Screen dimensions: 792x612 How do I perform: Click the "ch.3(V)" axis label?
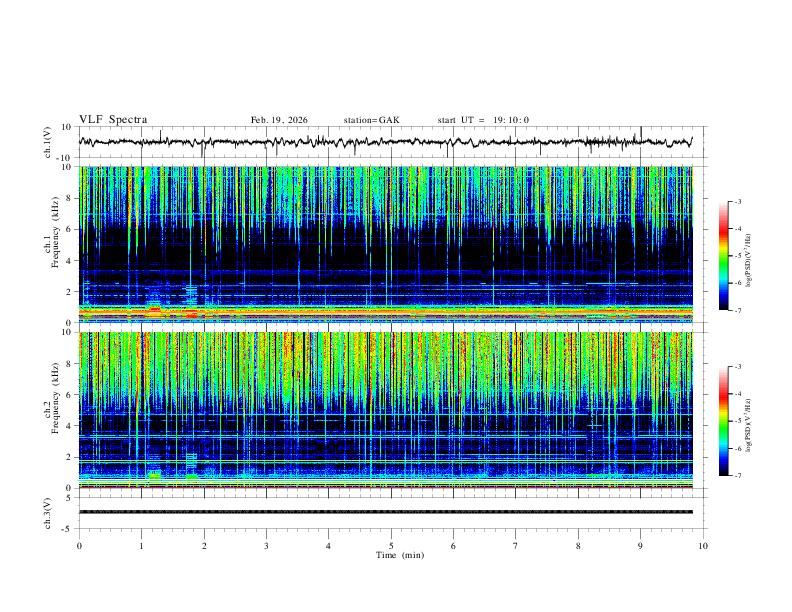(x=48, y=513)
